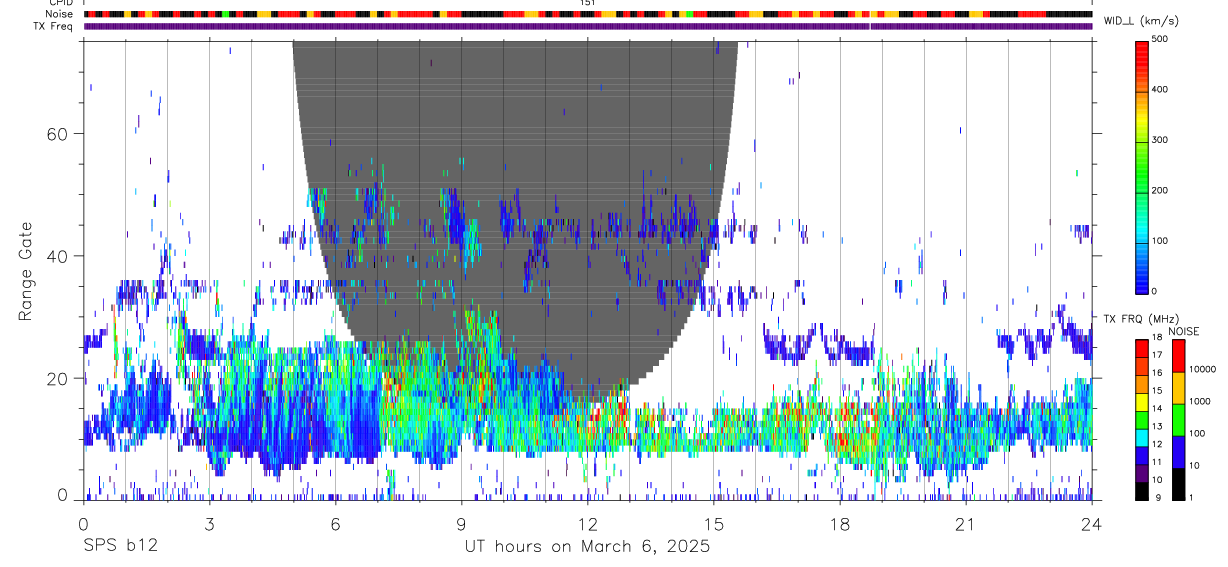Screen dimensions: 1228x567
Task: Click the x-axis tick label 9
Action: click(462, 524)
